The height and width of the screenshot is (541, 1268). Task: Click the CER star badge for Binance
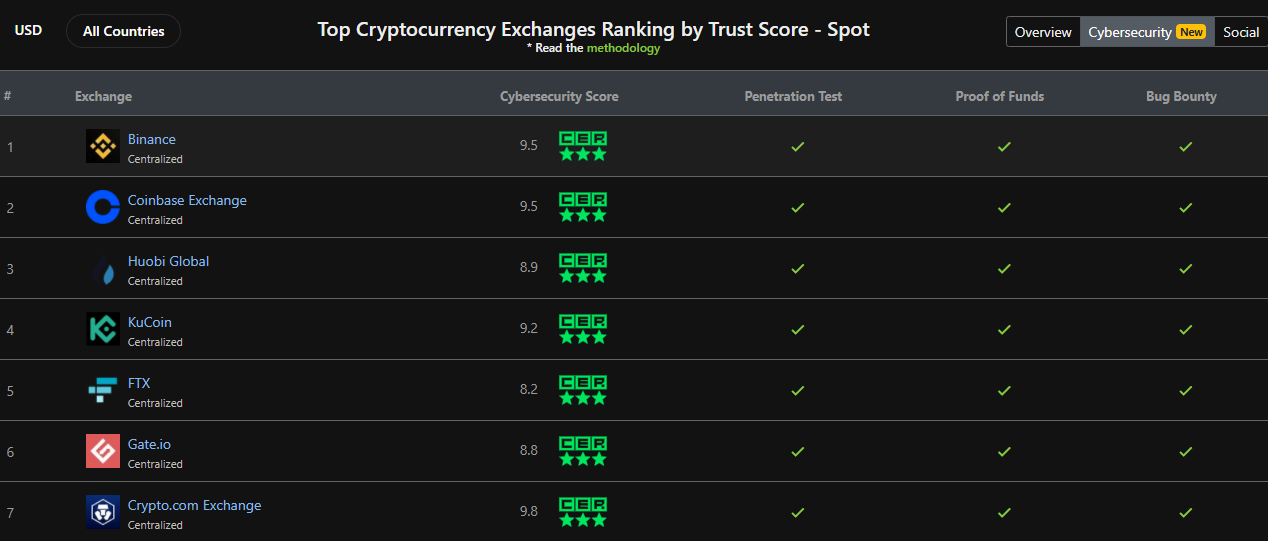(x=583, y=146)
